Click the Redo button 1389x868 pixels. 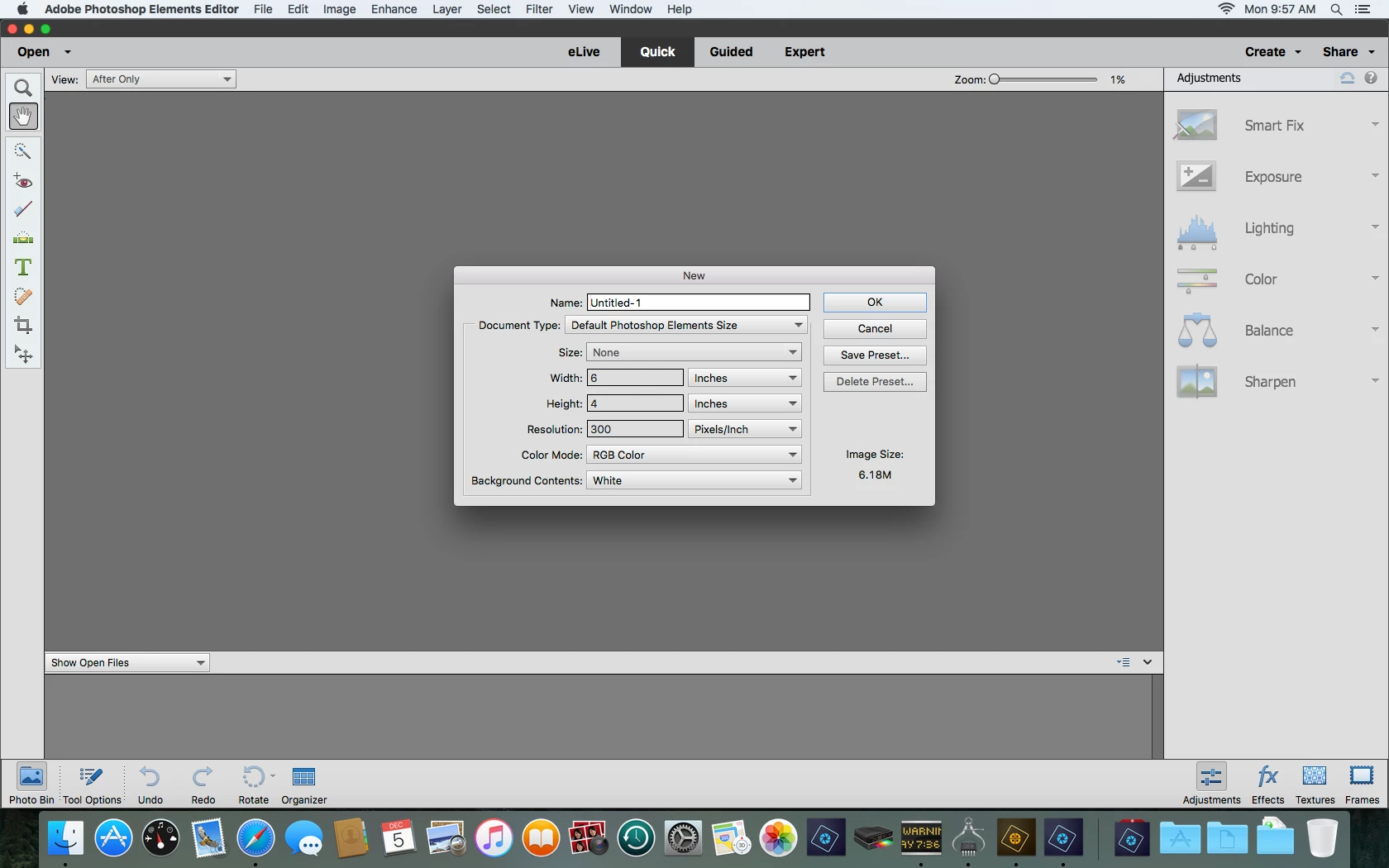coord(203,784)
